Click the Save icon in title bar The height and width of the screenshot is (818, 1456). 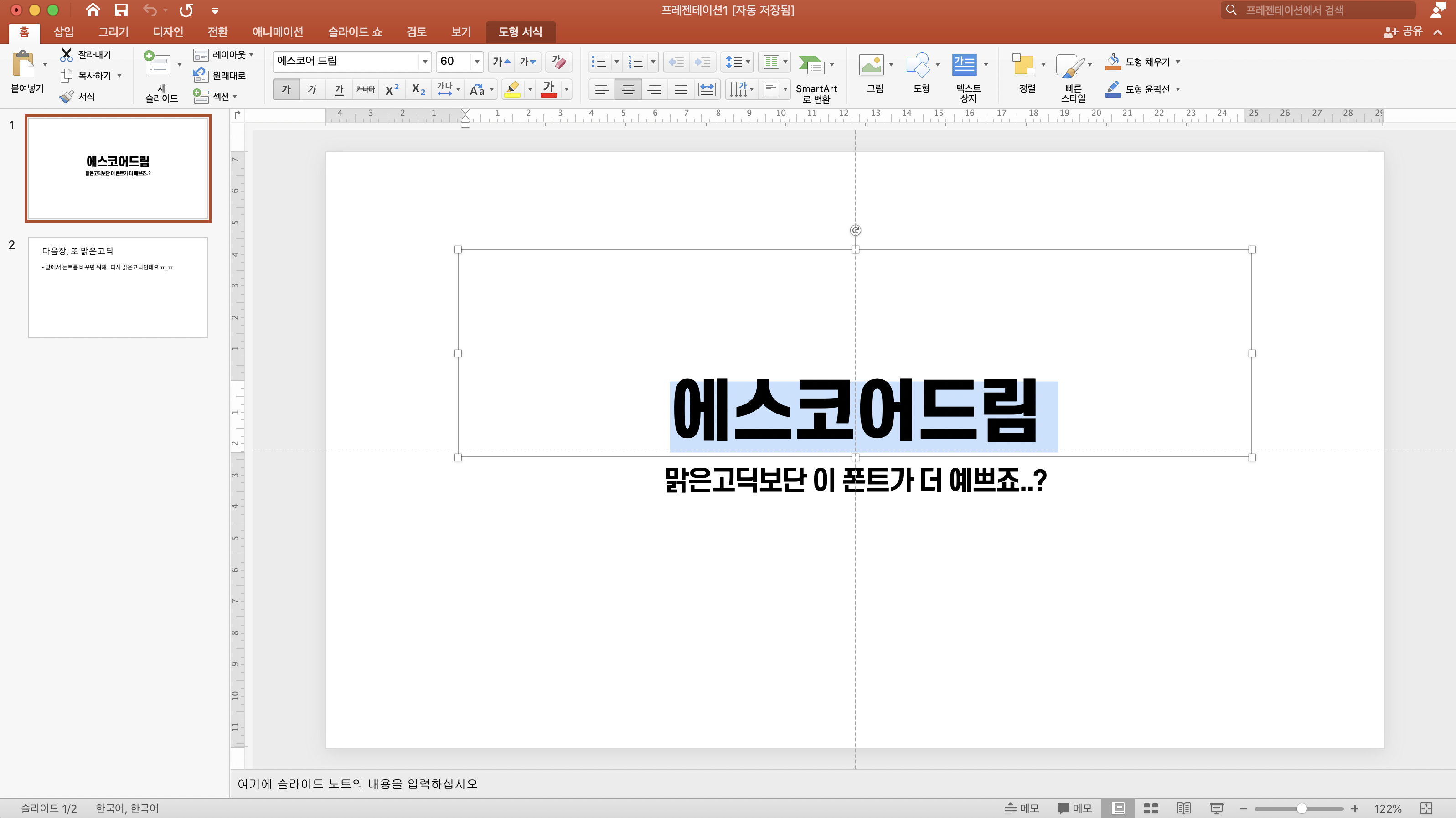121,10
